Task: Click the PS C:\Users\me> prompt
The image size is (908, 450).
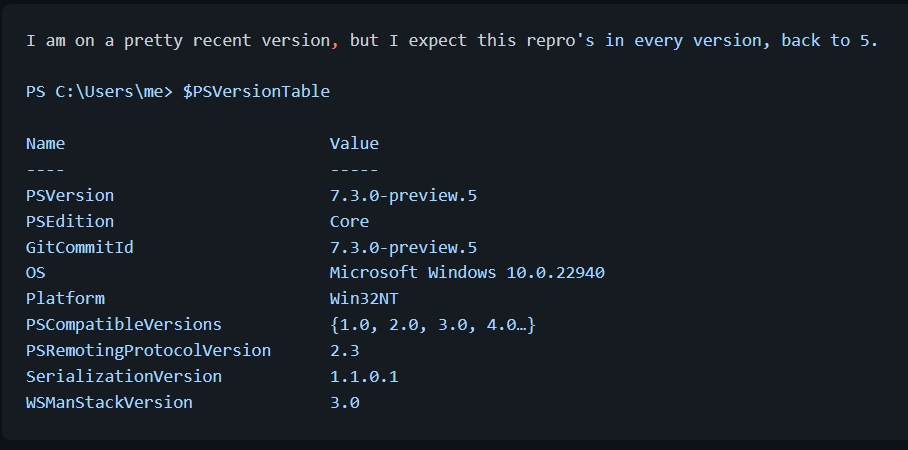Action: pos(99,92)
